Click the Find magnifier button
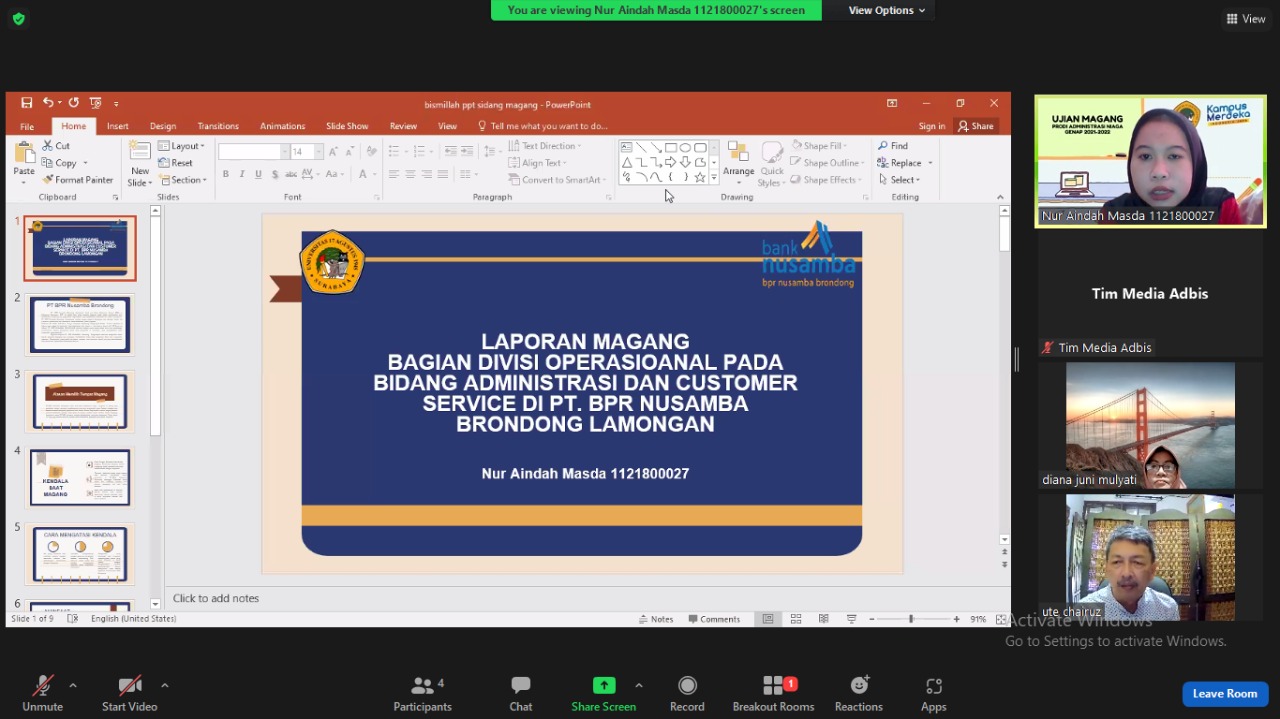This screenshot has width=1280, height=719. tap(893, 146)
